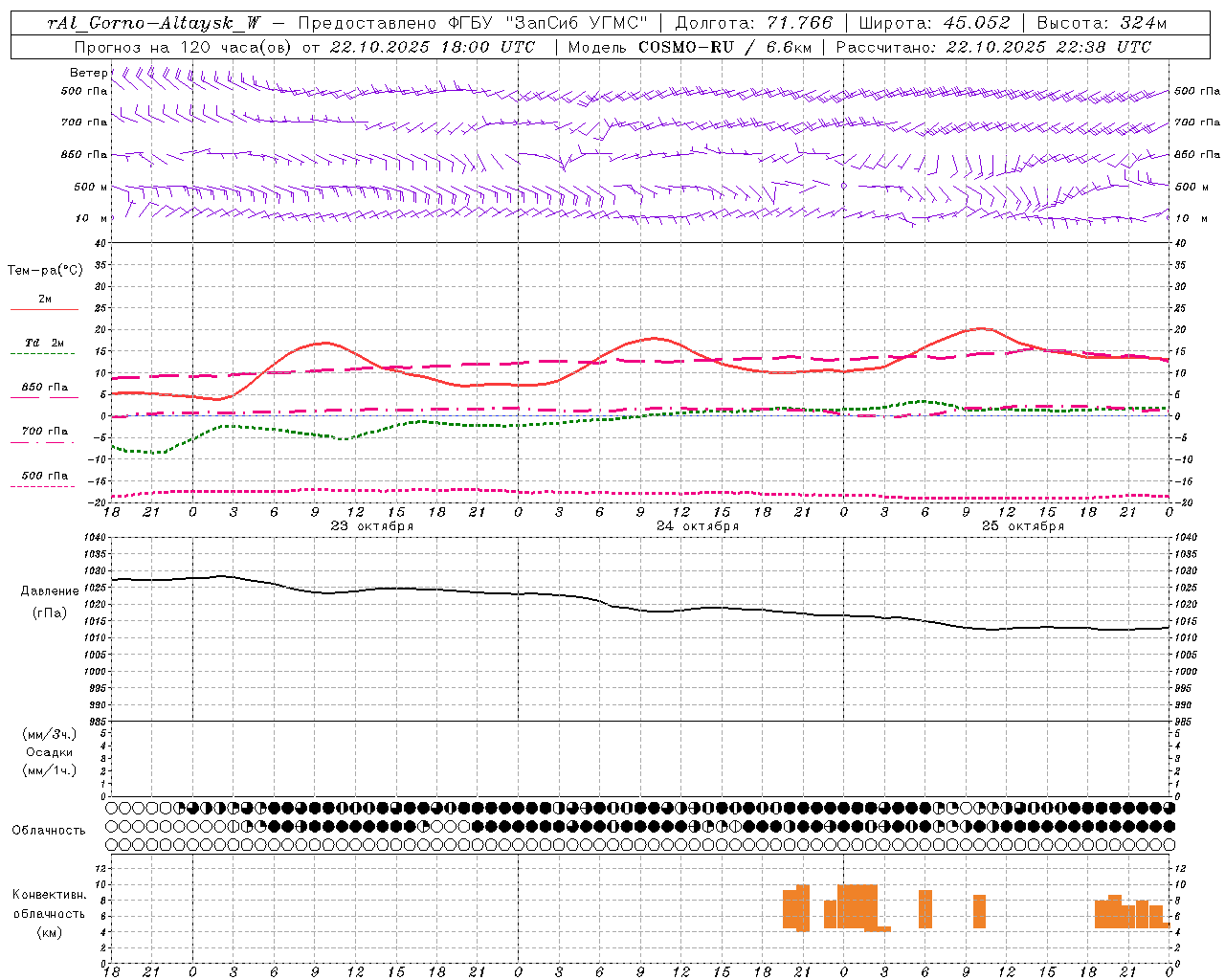This screenshot has width=1225, height=980.
Task: Click the (км) unit under convective cloud label
Action: [x=50, y=932]
